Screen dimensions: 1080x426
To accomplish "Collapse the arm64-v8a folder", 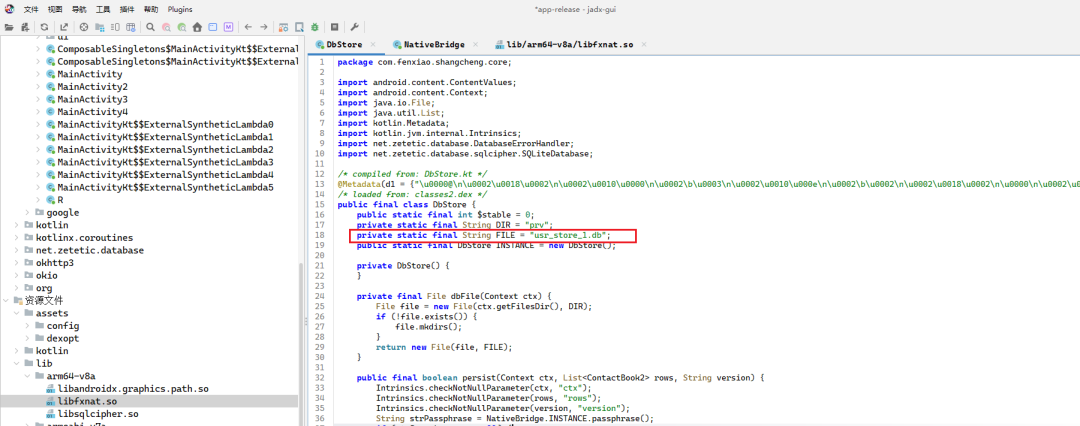I will click(28, 376).
